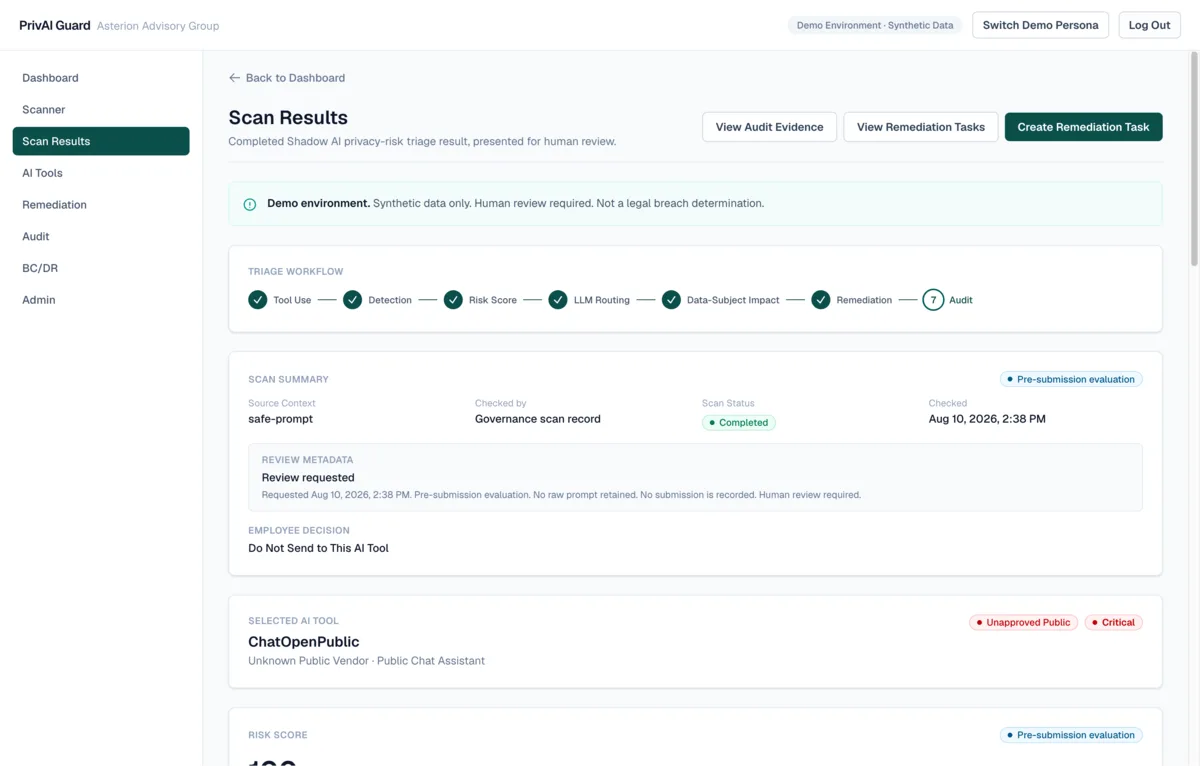This screenshot has width=1200, height=766.
Task: Open sidebar Remediation page
Action: coord(101,205)
